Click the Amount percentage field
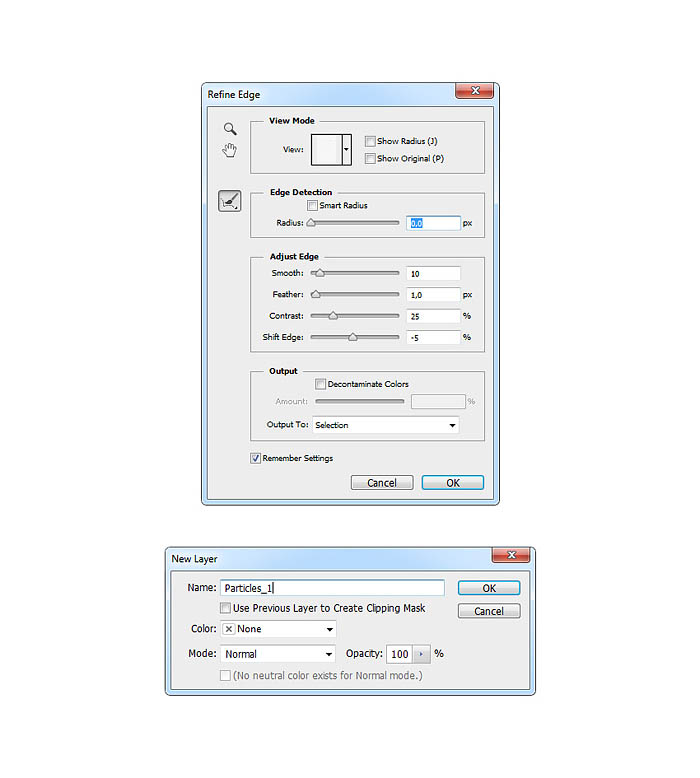700x778 pixels. coord(438,401)
